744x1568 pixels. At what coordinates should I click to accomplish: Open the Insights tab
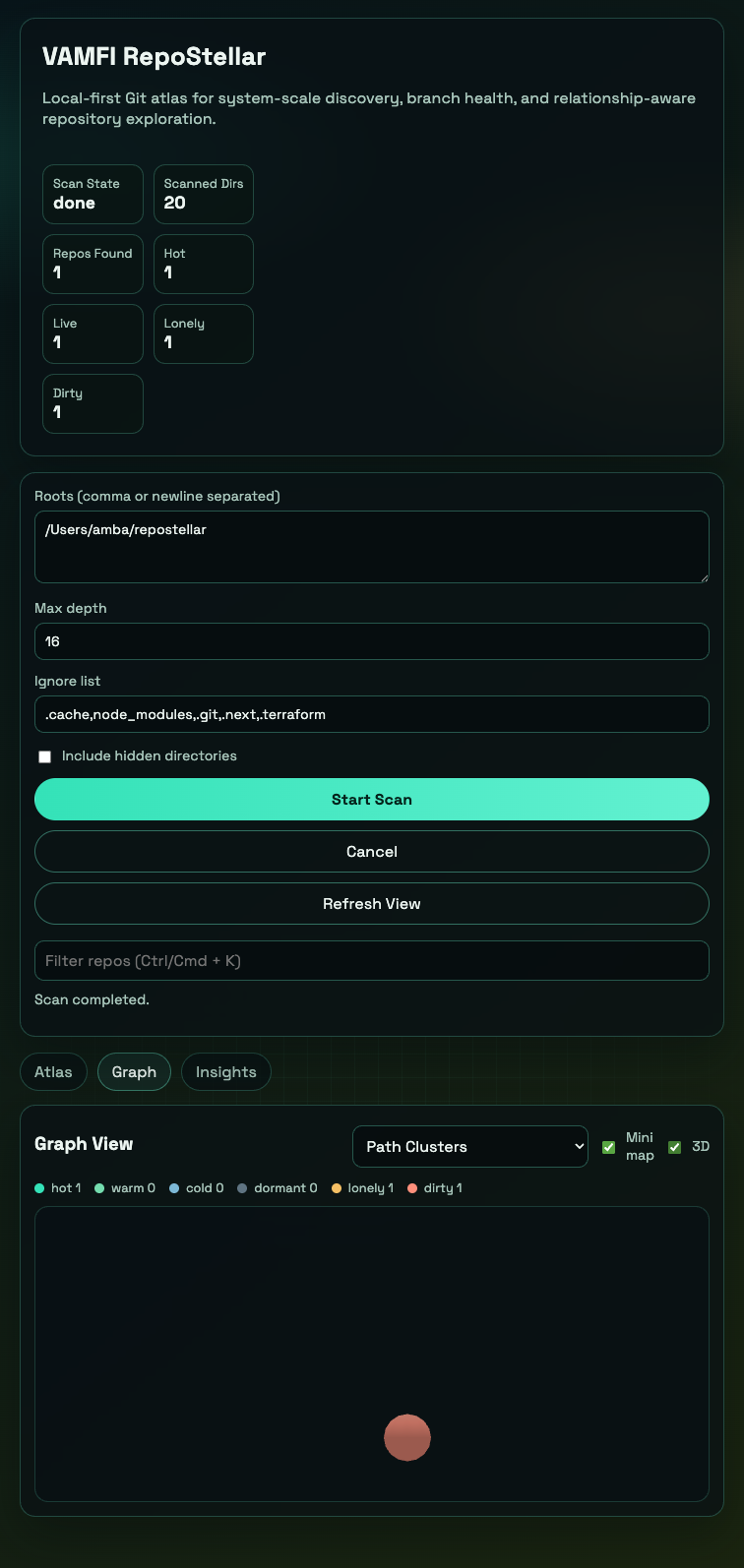click(225, 1071)
